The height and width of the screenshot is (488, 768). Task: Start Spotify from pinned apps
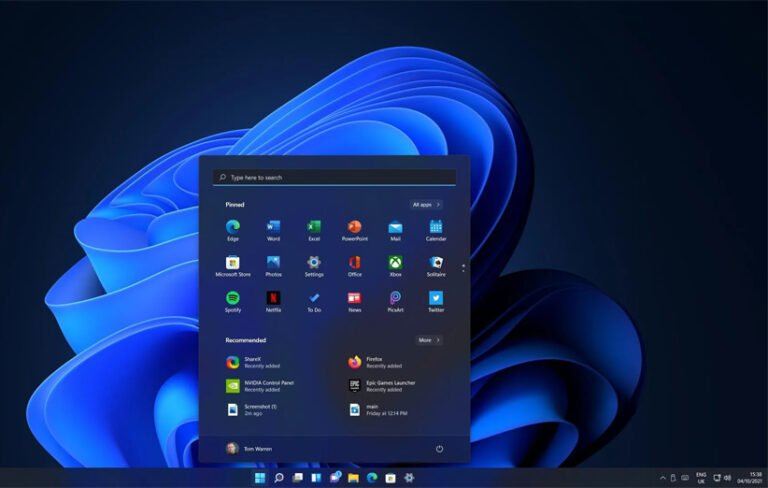(x=233, y=298)
